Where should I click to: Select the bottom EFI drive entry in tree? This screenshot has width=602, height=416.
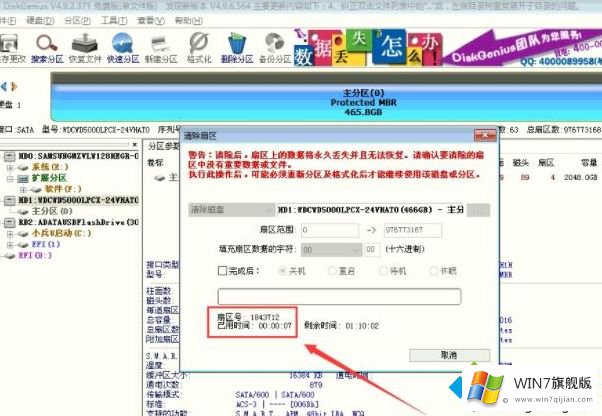(35, 256)
